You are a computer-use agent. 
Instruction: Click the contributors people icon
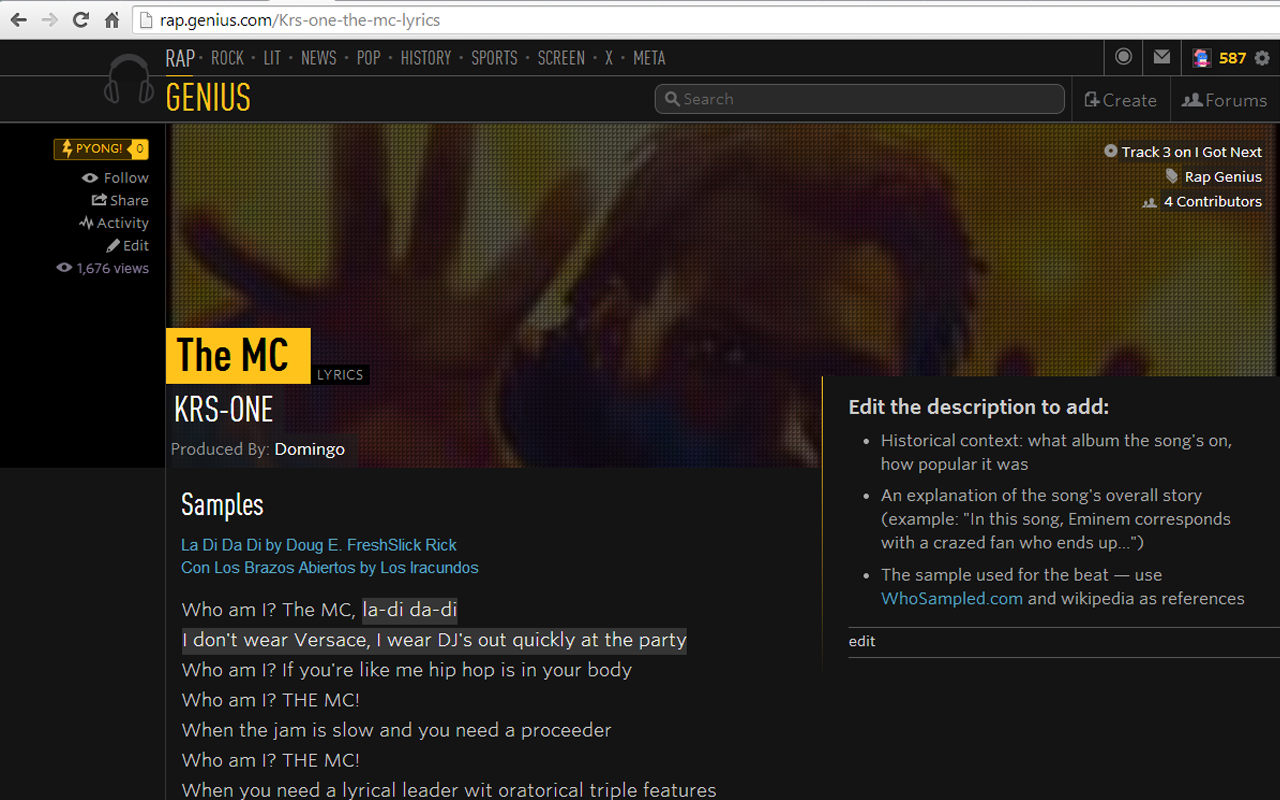1150,202
